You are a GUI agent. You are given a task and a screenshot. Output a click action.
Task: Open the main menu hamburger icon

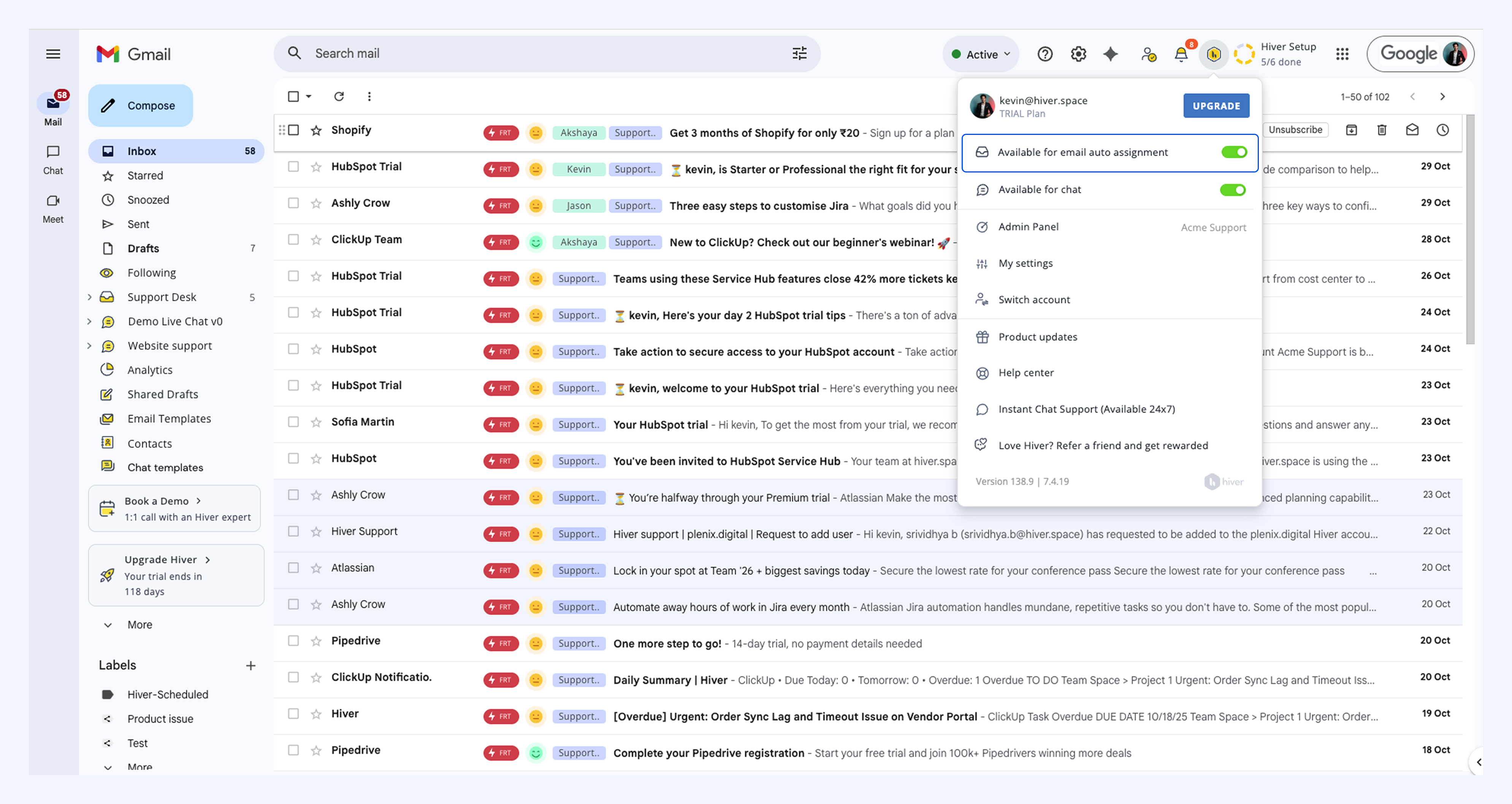[53, 54]
